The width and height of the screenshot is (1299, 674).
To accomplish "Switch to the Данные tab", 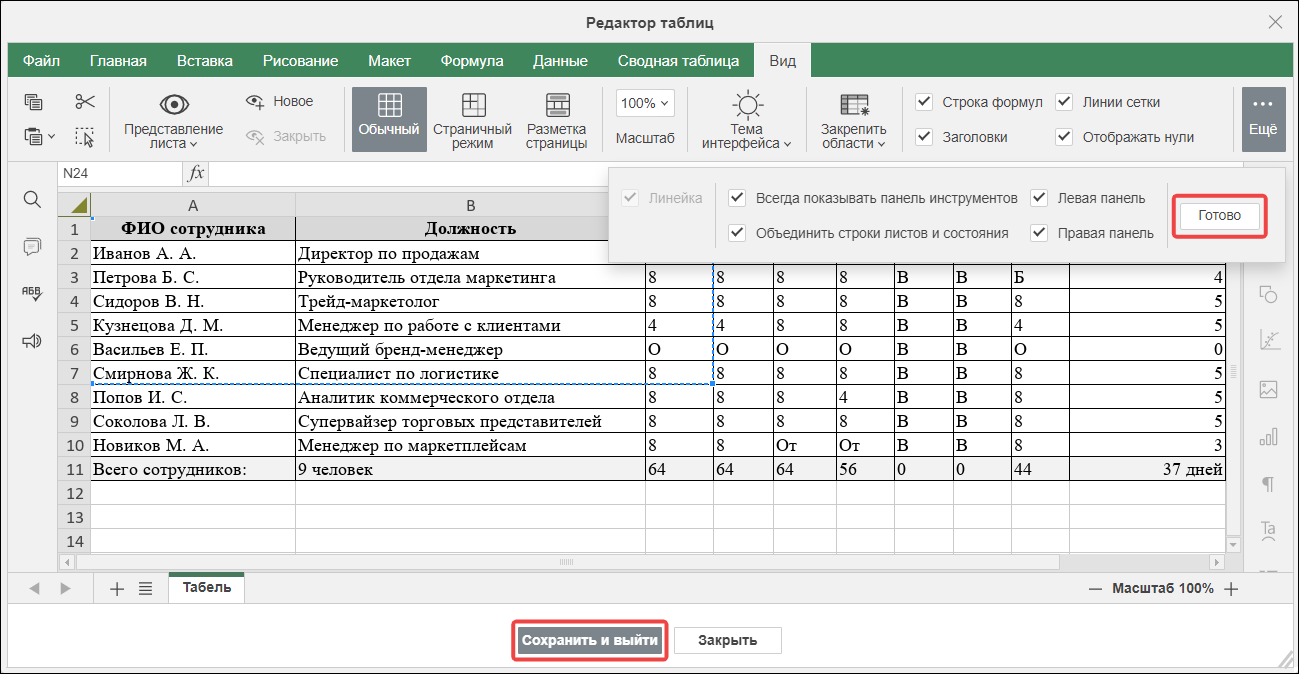I will (x=560, y=61).
